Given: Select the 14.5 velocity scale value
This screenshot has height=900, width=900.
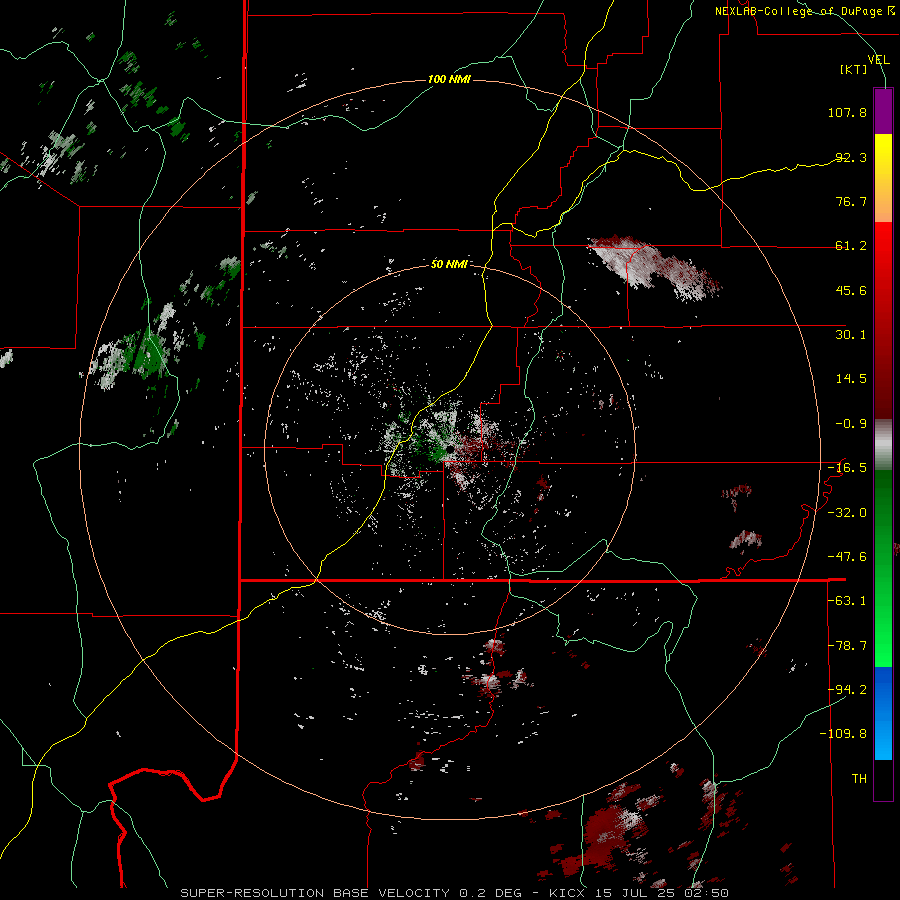Looking at the screenshot, I should tap(851, 379).
